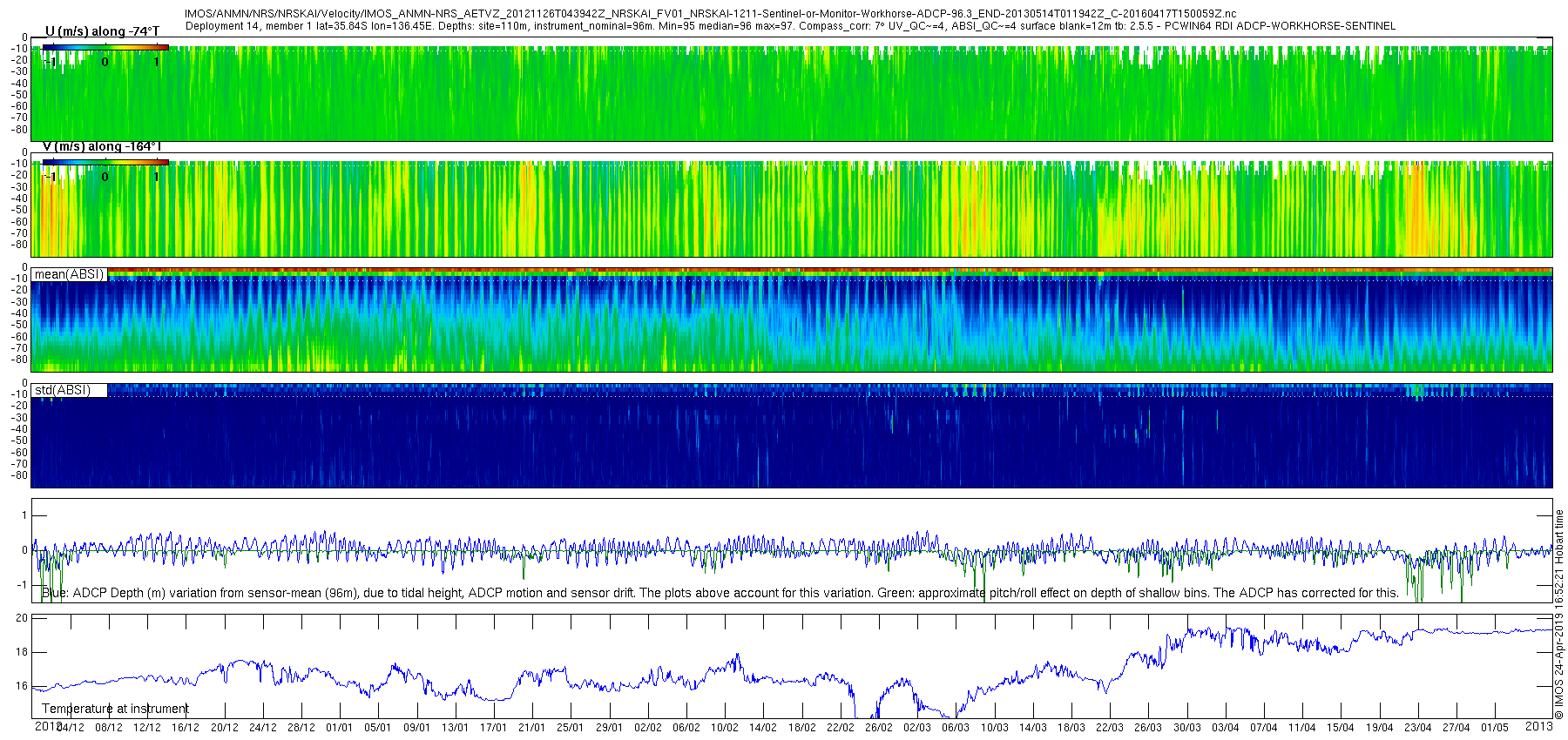
Task: Click the vertical '© IMOS 24-Apr-2019' timestamp text
Action: click(x=1559, y=615)
